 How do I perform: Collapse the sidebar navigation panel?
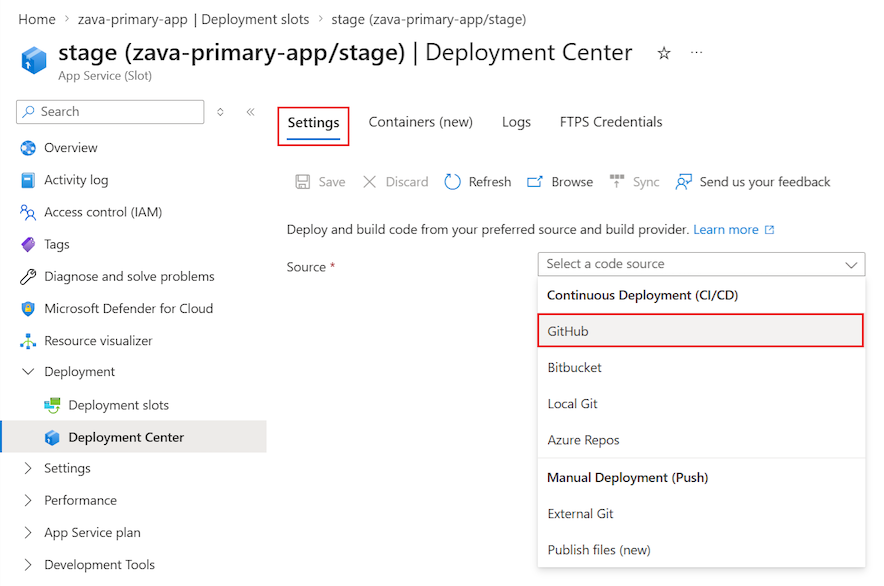click(x=251, y=112)
